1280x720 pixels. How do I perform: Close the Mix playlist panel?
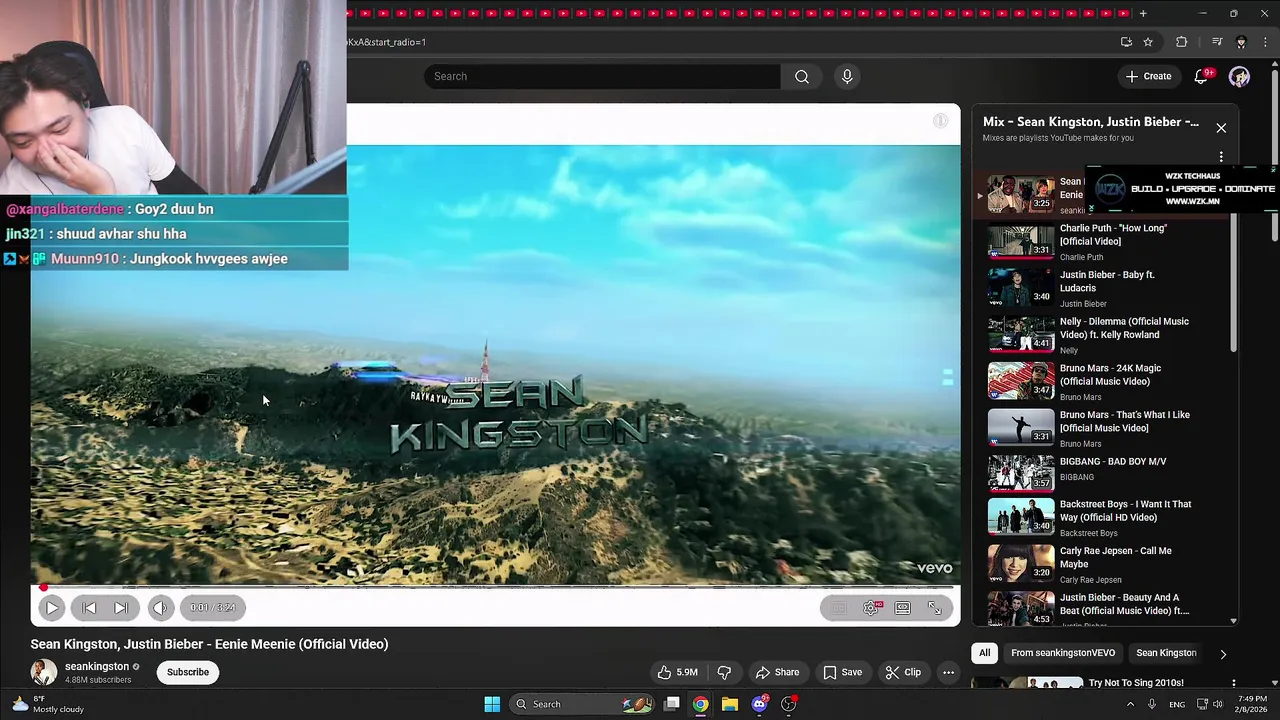tap(1221, 128)
